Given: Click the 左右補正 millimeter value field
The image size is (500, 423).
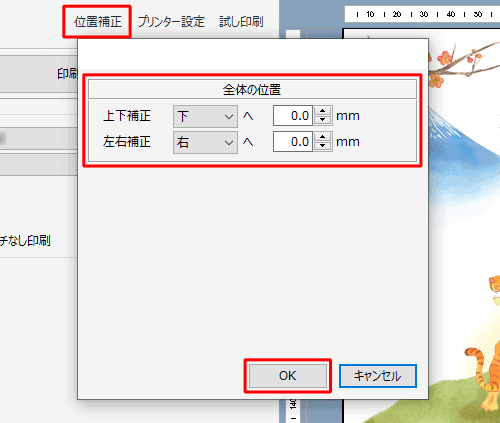Looking at the screenshot, I should (293, 142).
